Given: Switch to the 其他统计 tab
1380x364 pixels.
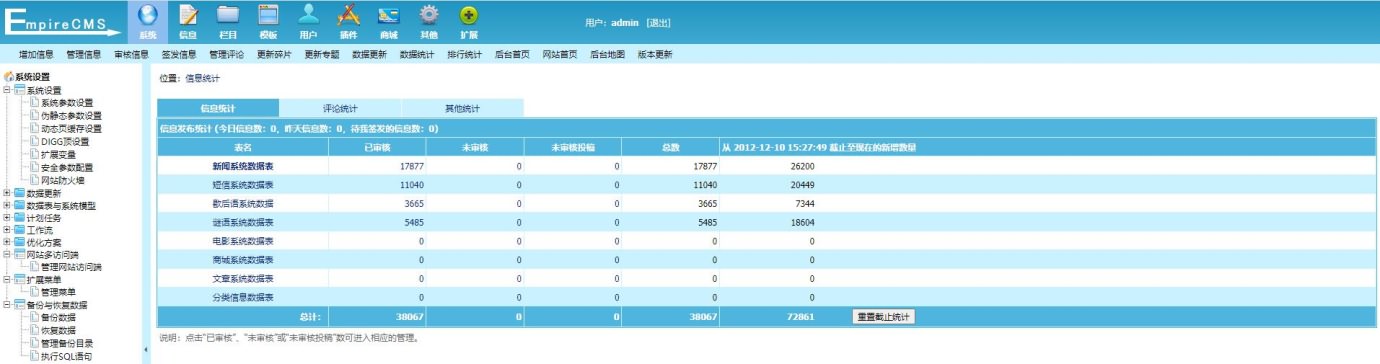Looking at the screenshot, I should pos(462,108).
